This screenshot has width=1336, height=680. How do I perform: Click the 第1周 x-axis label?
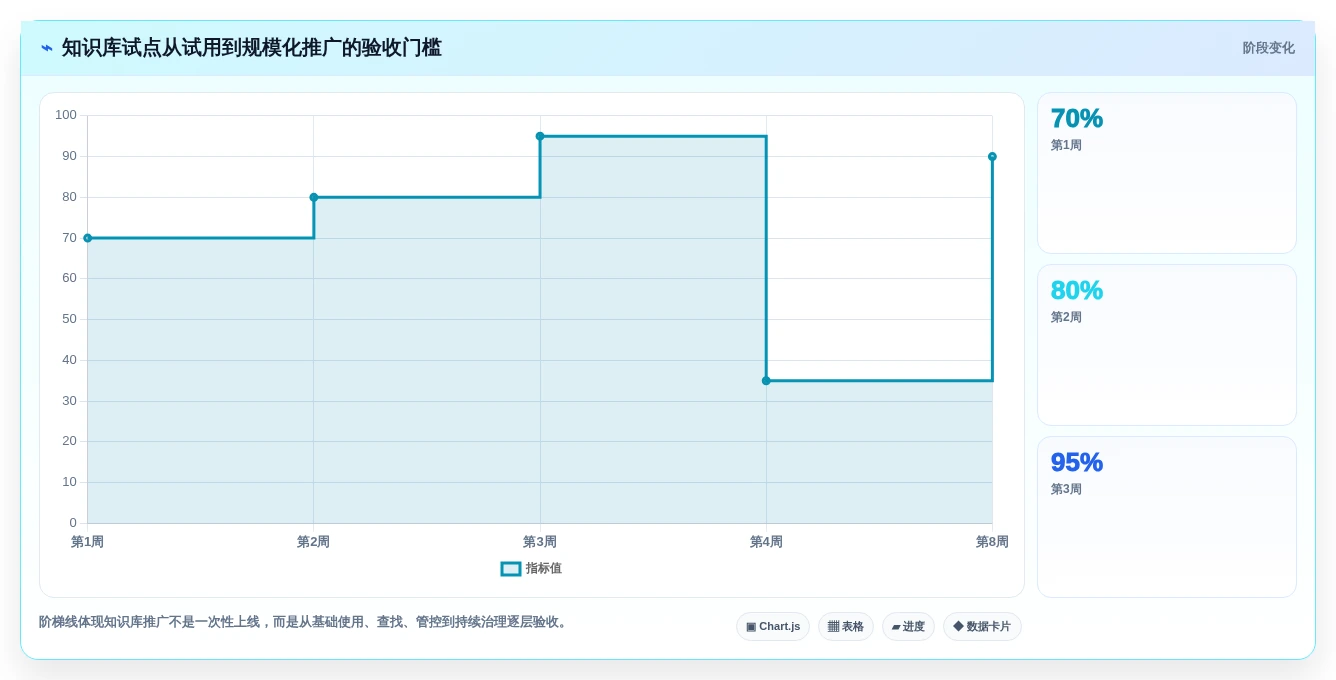click(x=87, y=542)
